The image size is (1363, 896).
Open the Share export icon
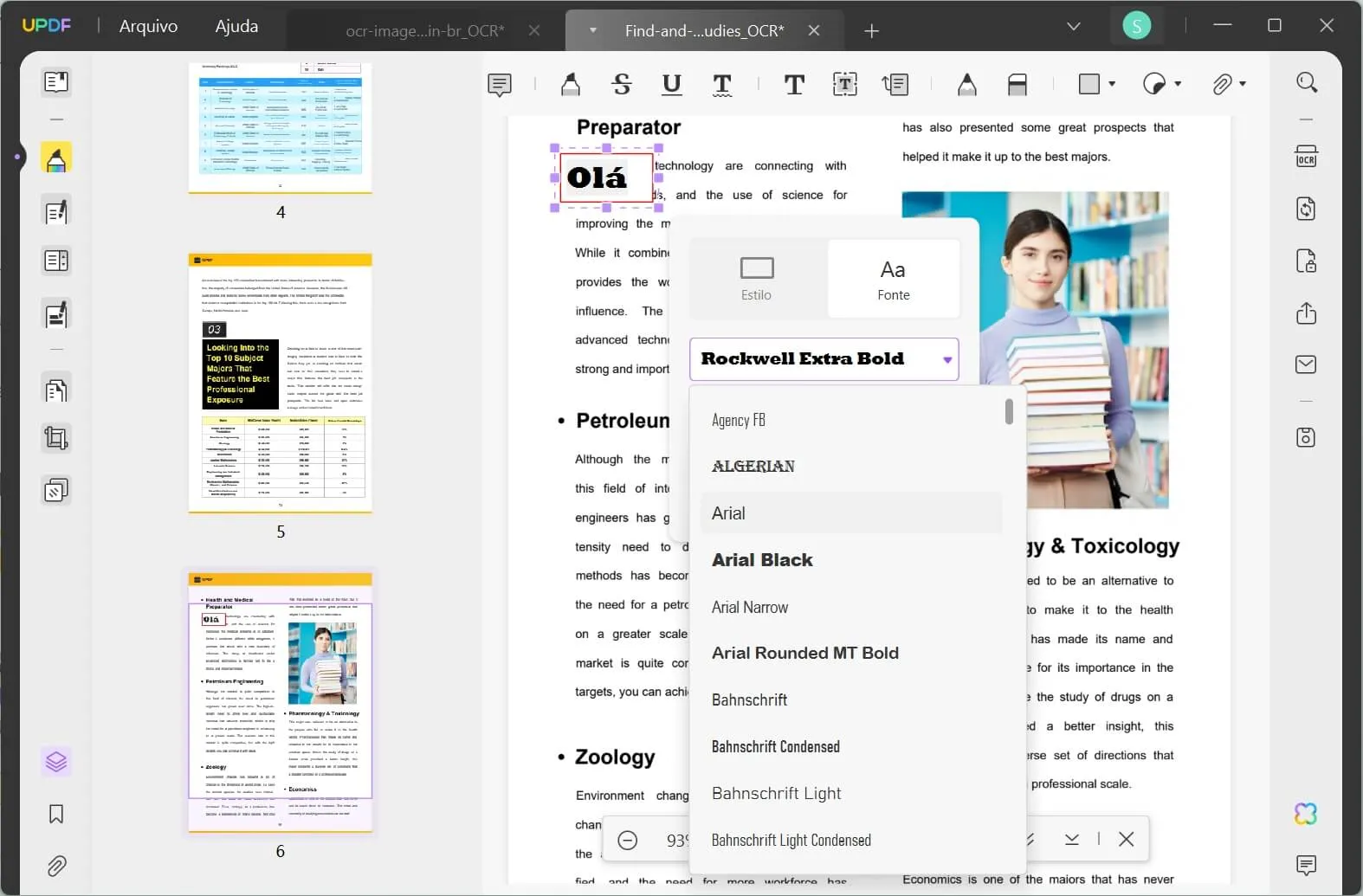click(1307, 313)
